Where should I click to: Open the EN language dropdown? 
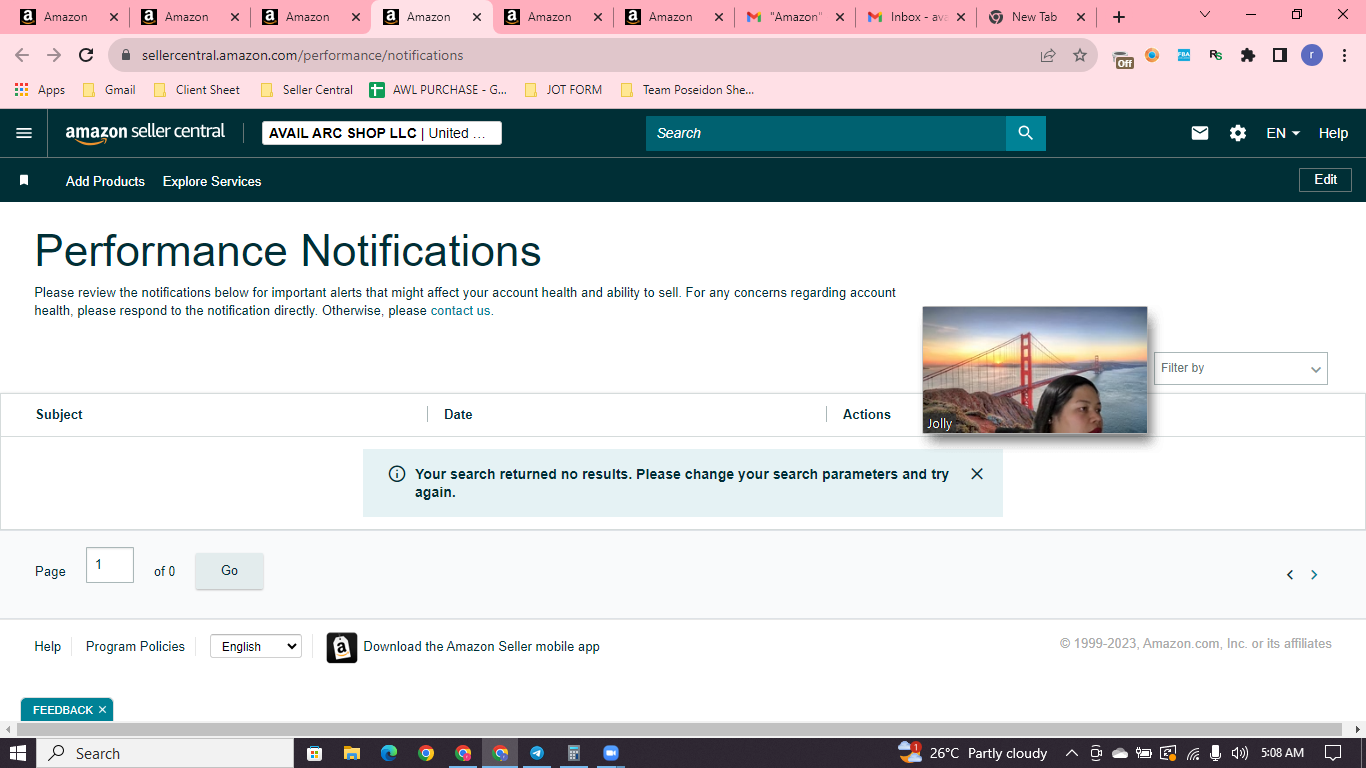[x=1283, y=133]
